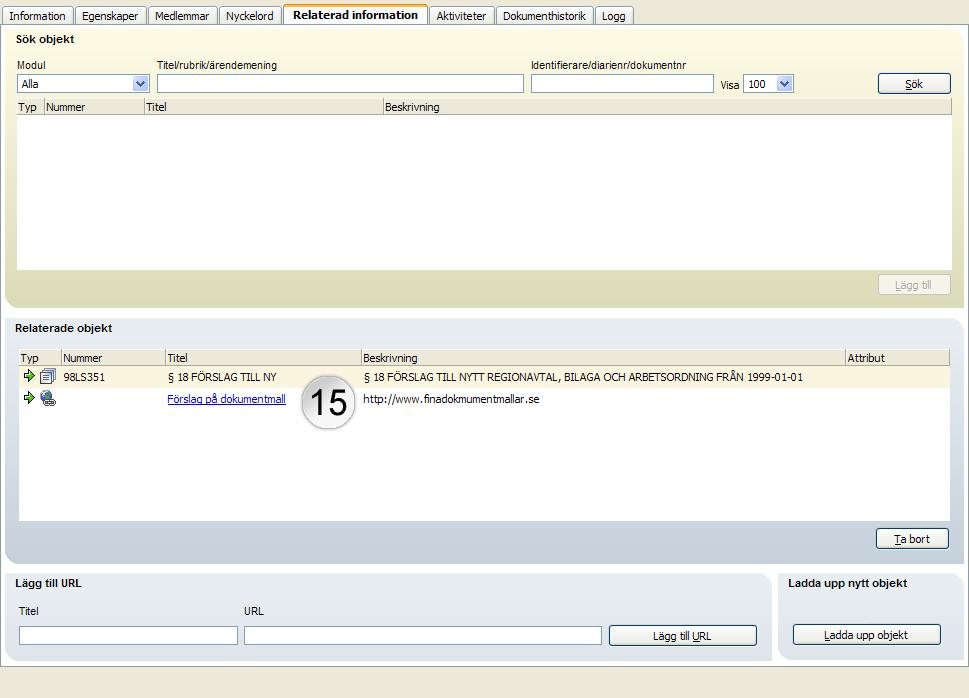Open the Aktiviteter tab
This screenshot has height=698, width=969.
pos(461,16)
